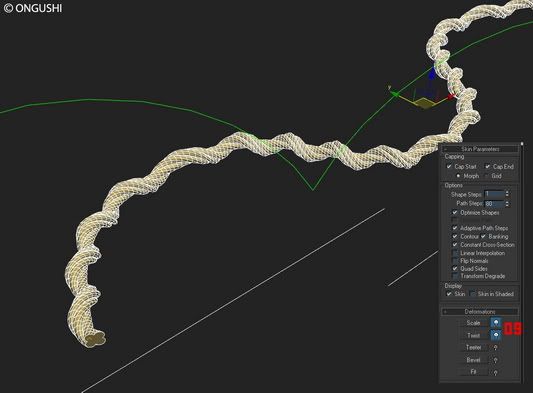Open the Scale deformation button
The image size is (533, 393).
pyautogui.click(x=474, y=323)
